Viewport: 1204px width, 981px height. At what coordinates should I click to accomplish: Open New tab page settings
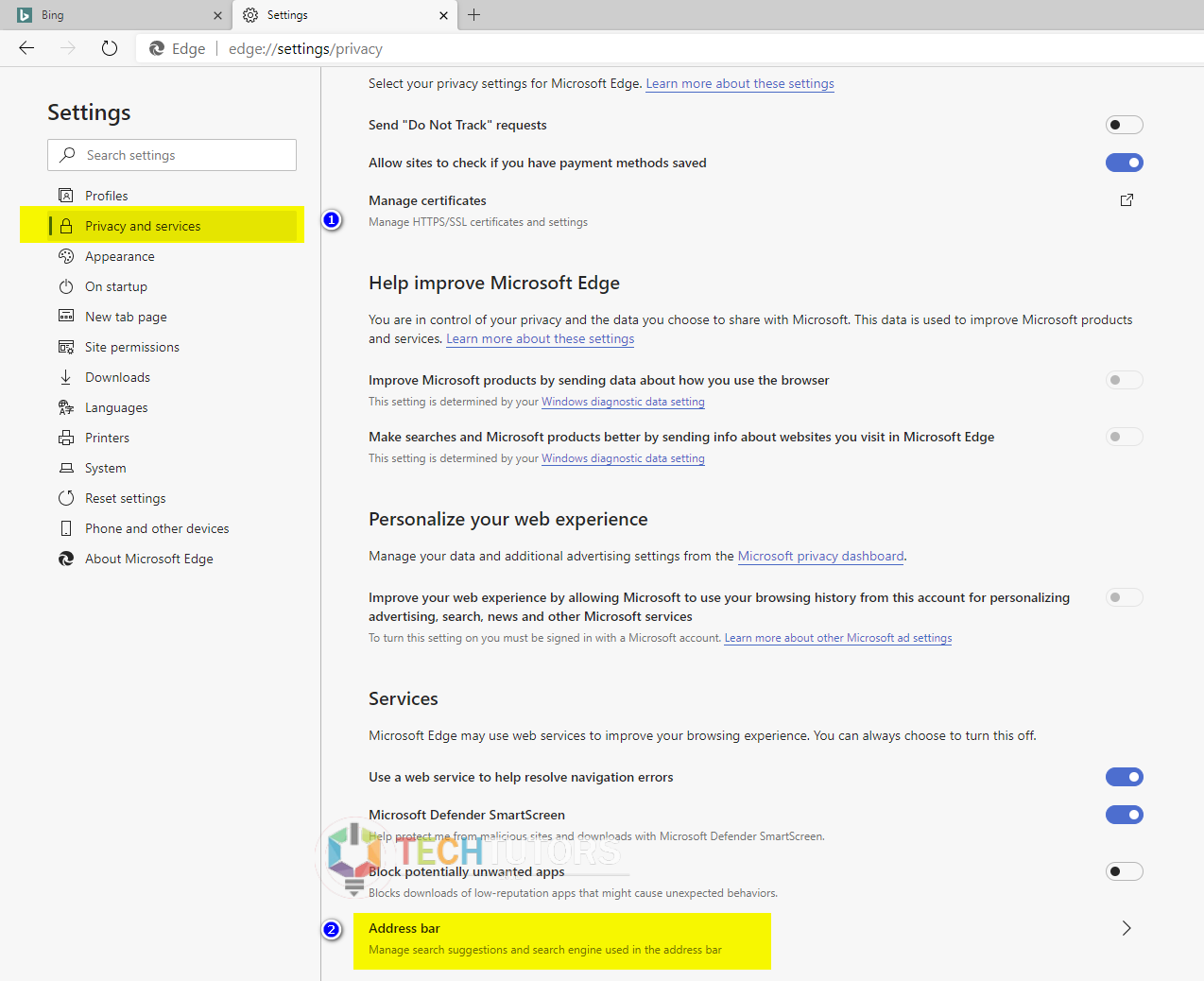coord(172,317)
